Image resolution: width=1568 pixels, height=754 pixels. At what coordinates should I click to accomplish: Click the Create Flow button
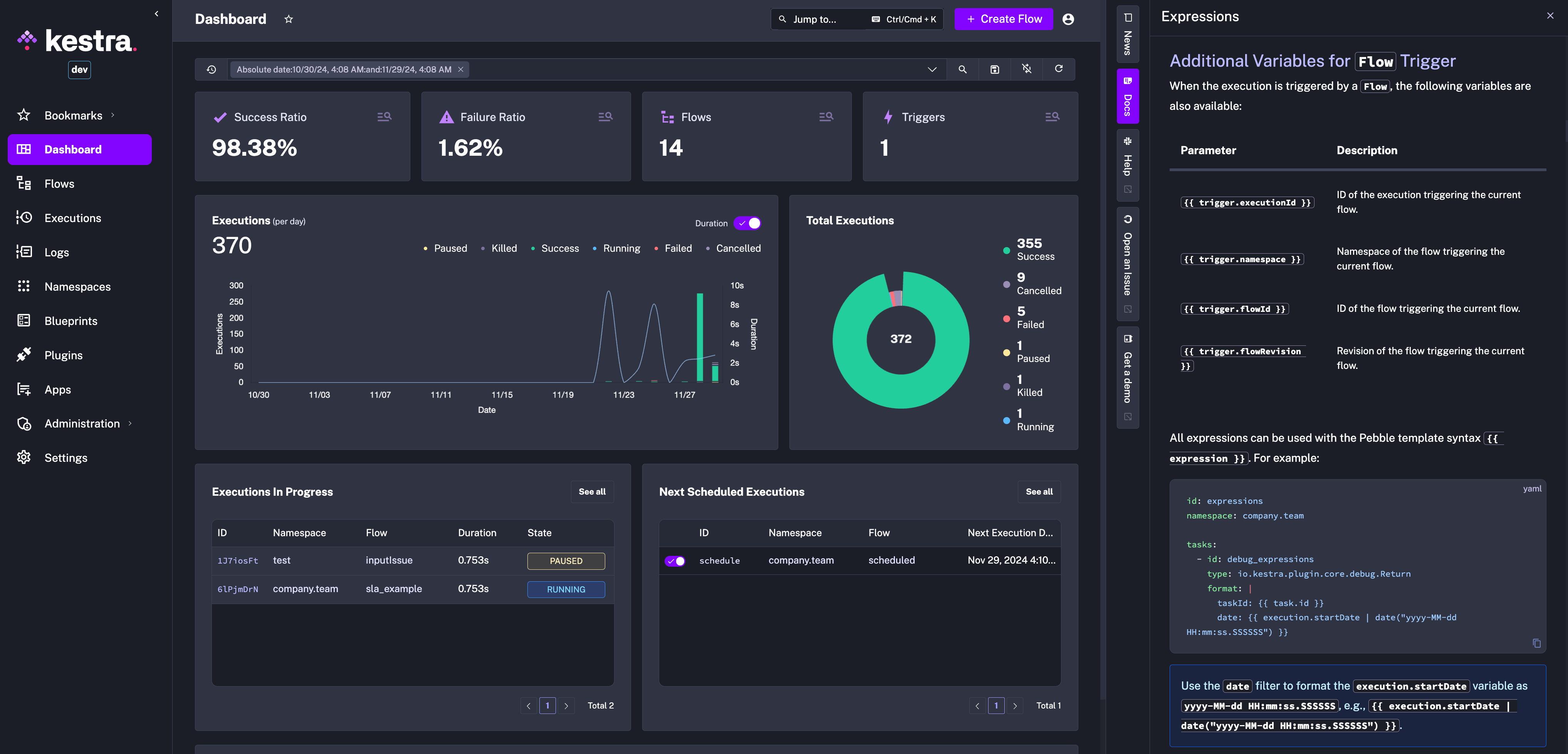1003,20
